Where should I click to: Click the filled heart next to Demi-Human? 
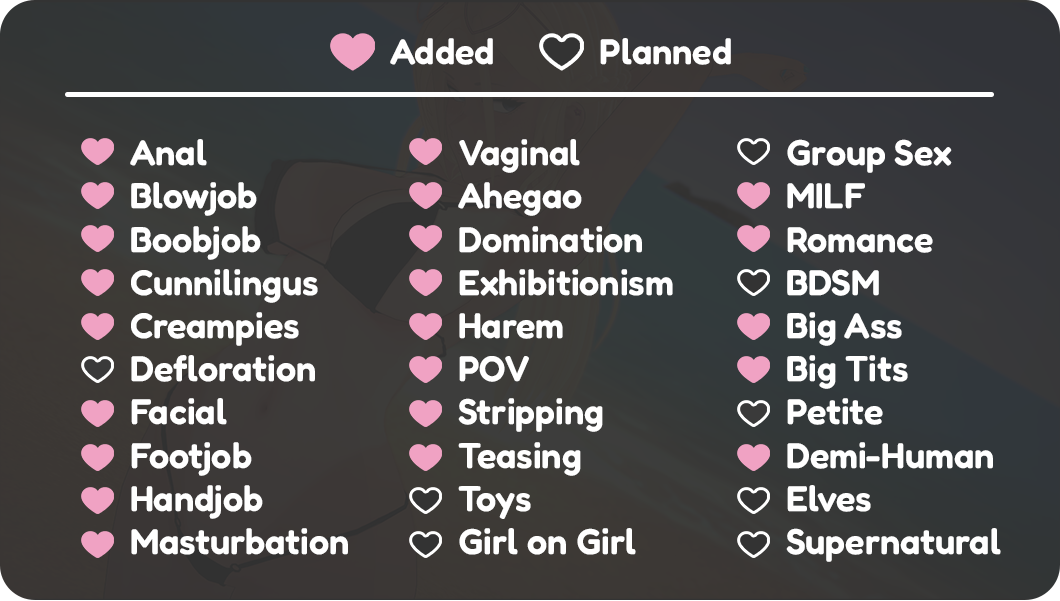(x=753, y=457)
